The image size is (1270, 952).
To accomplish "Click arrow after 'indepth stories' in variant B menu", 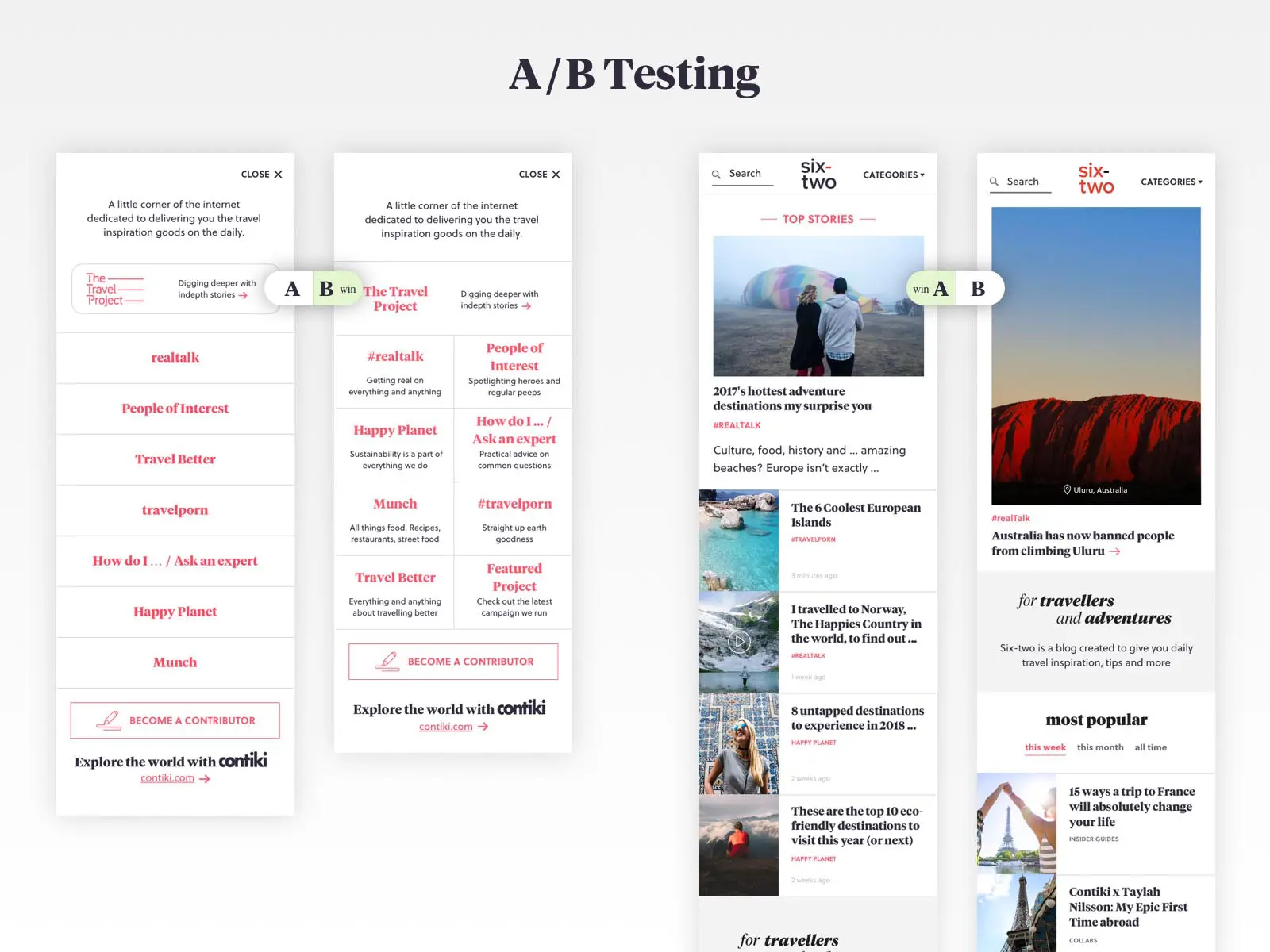I will click(x=526, y=306).
